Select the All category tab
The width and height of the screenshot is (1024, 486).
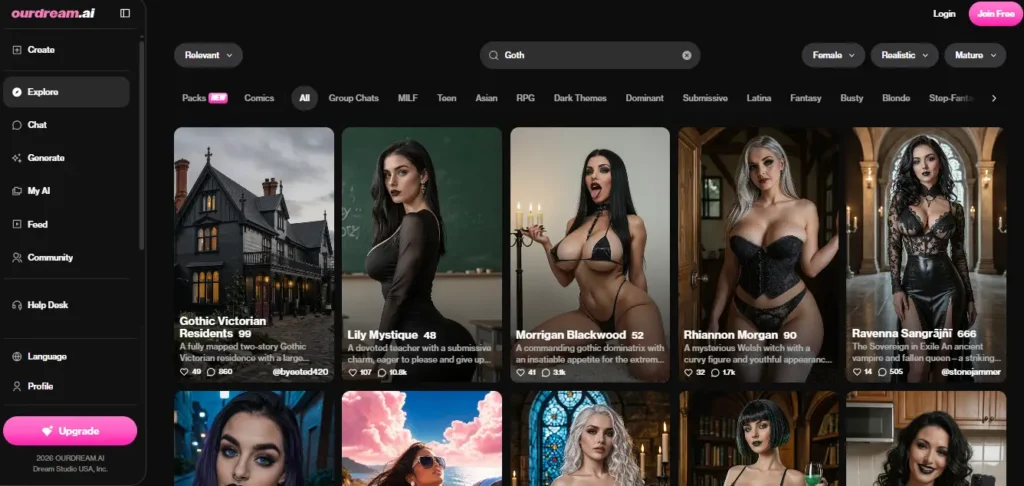coord(304,98)
